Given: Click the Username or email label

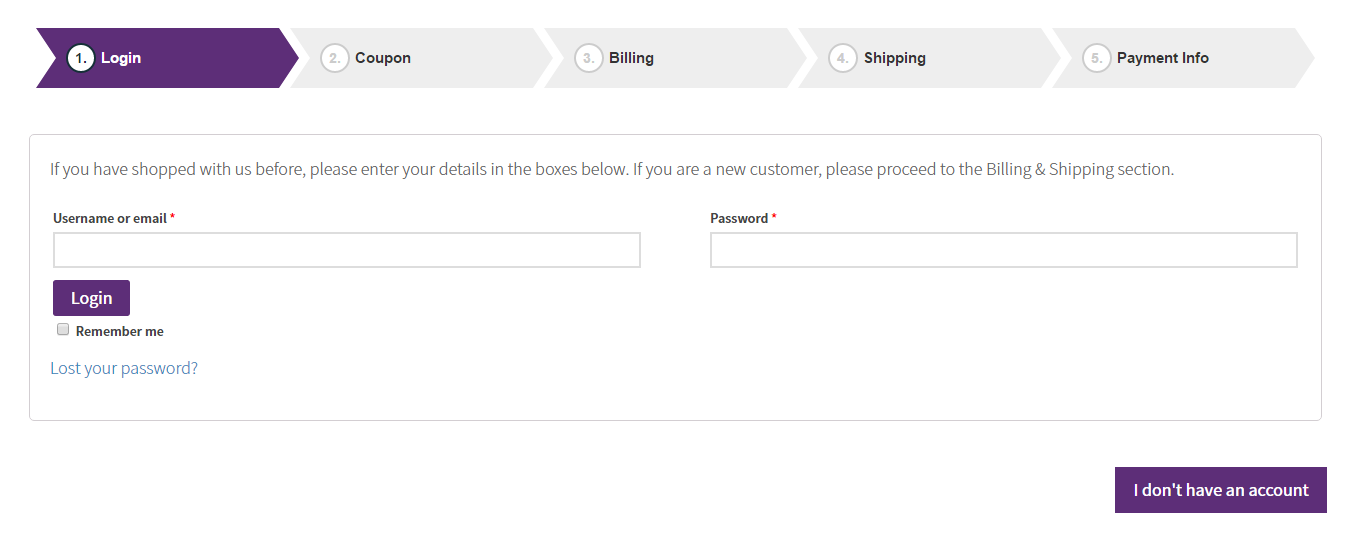Looking at the screenshot, I should (114, 218).
